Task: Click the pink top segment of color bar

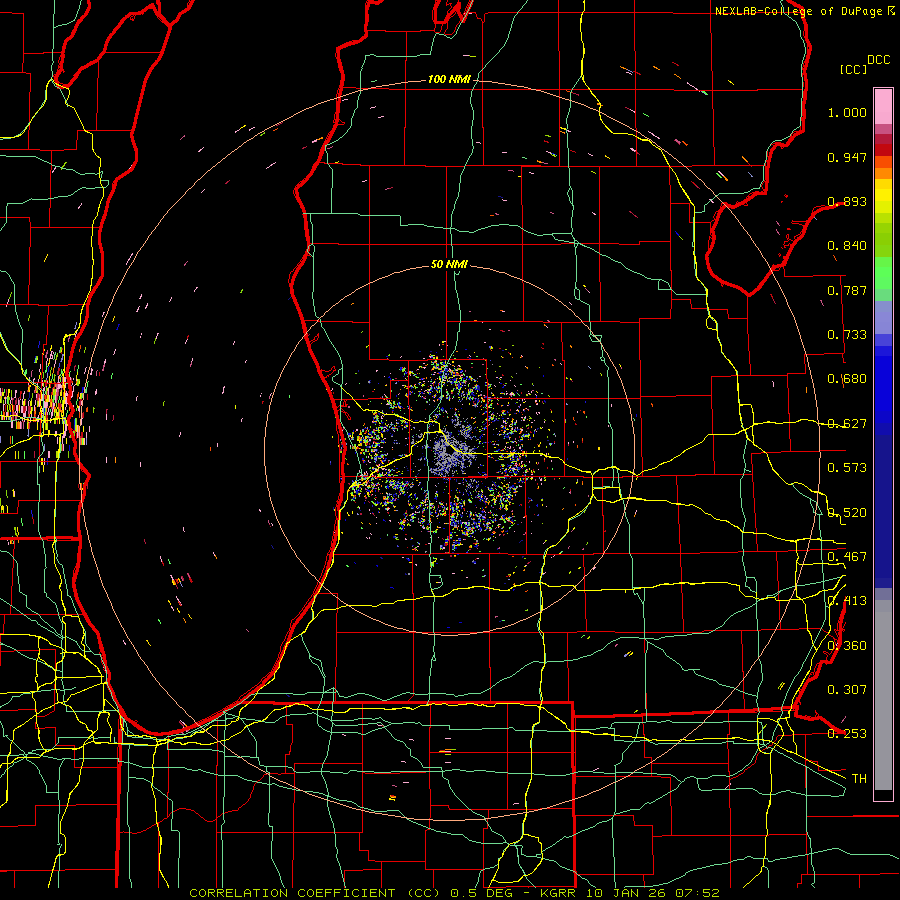Action: pos(883,106)
